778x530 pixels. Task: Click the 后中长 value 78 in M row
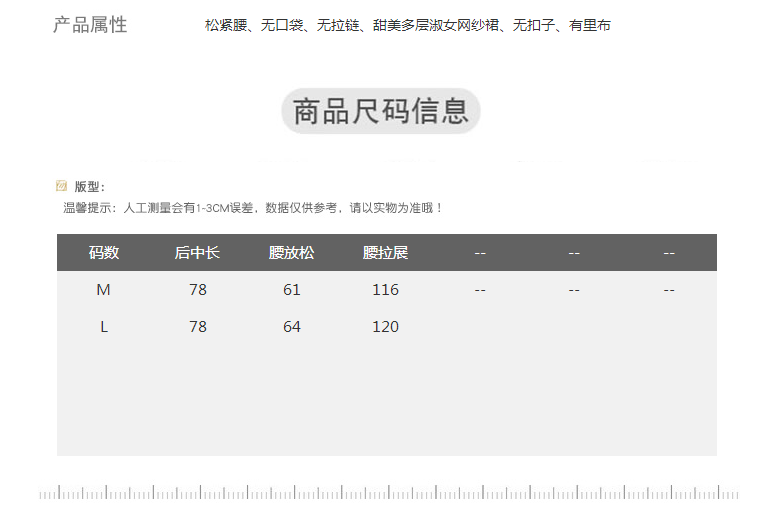pos(197,290)
